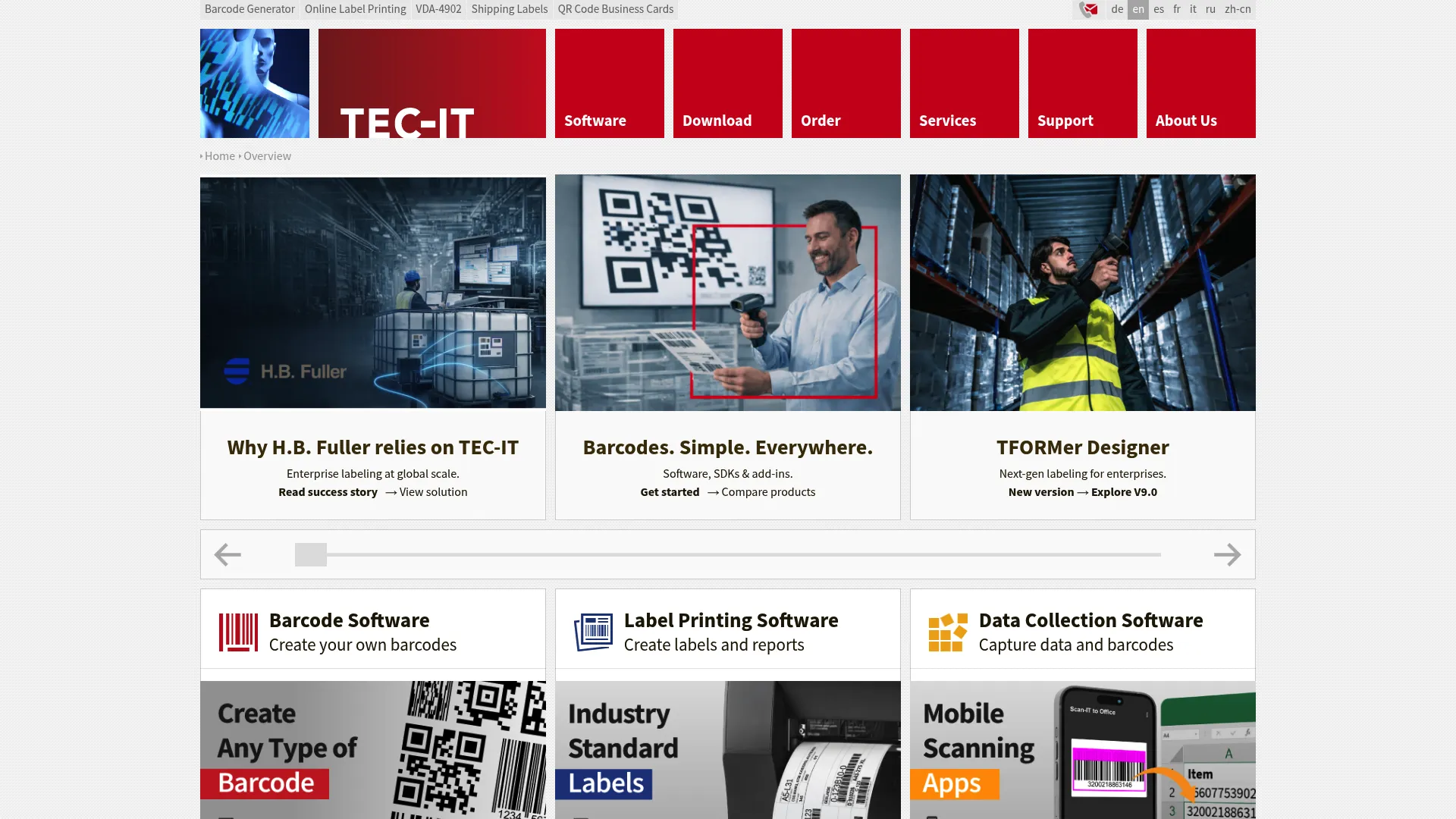Click 'Software, SDKs & add-ins.' text
Viewport: 1456px width, 819px height.
coord(728,474)
